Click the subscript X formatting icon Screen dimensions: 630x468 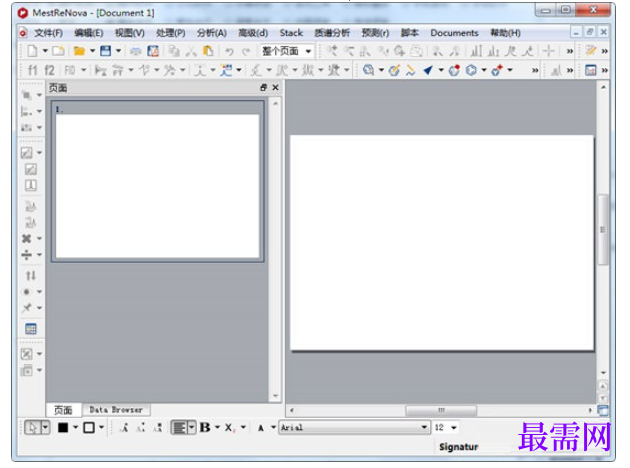coord(229,428)
